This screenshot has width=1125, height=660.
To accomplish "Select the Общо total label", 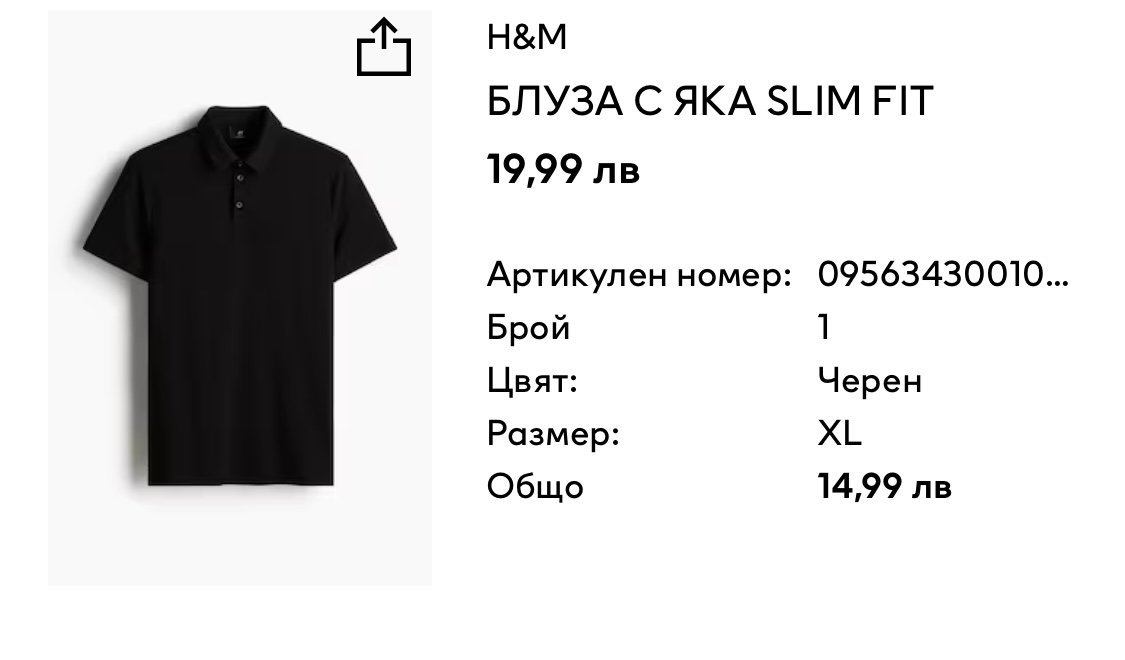I will [x=535, y=486].
